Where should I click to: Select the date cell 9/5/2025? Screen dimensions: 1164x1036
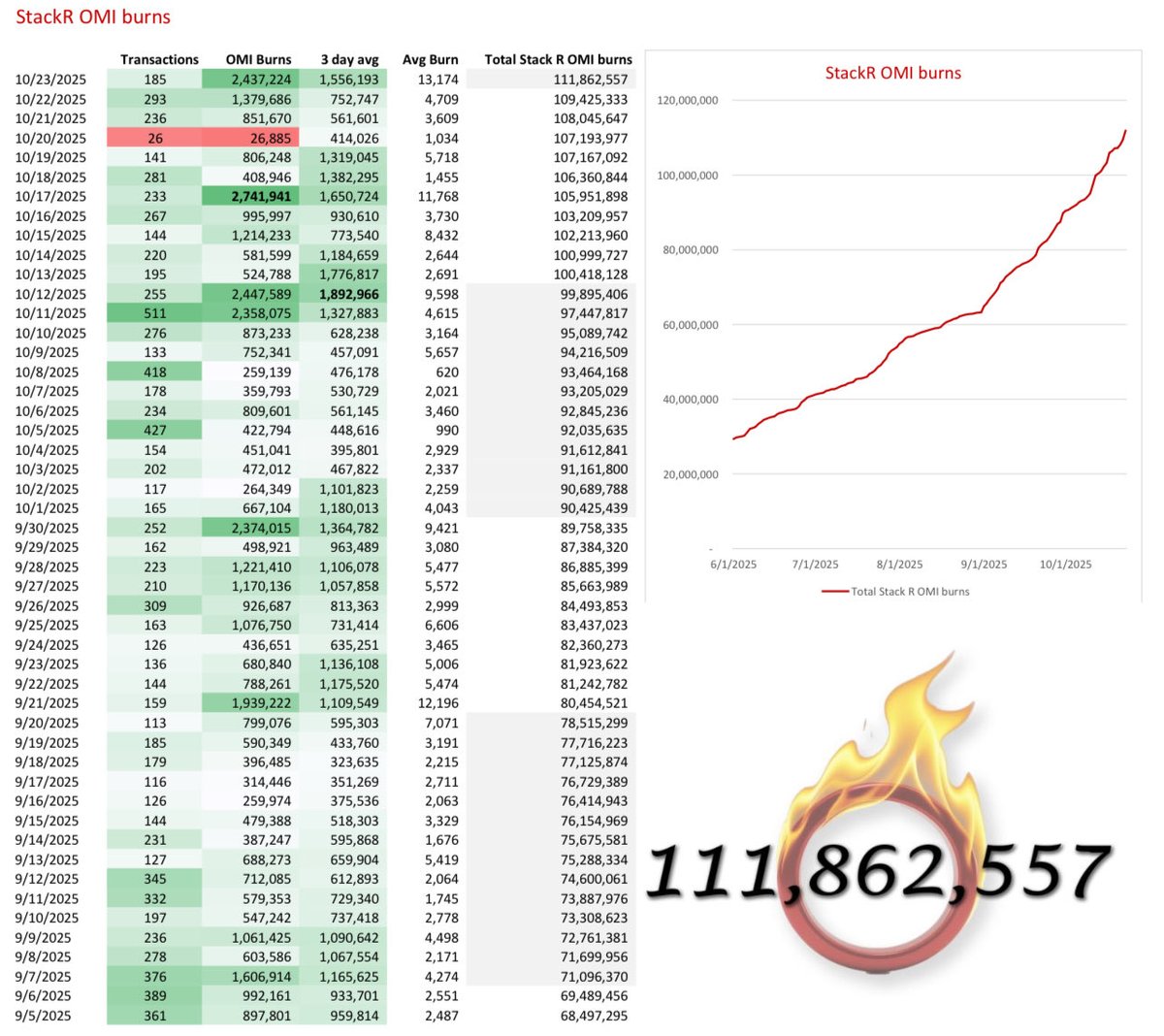coord(43,1016)
